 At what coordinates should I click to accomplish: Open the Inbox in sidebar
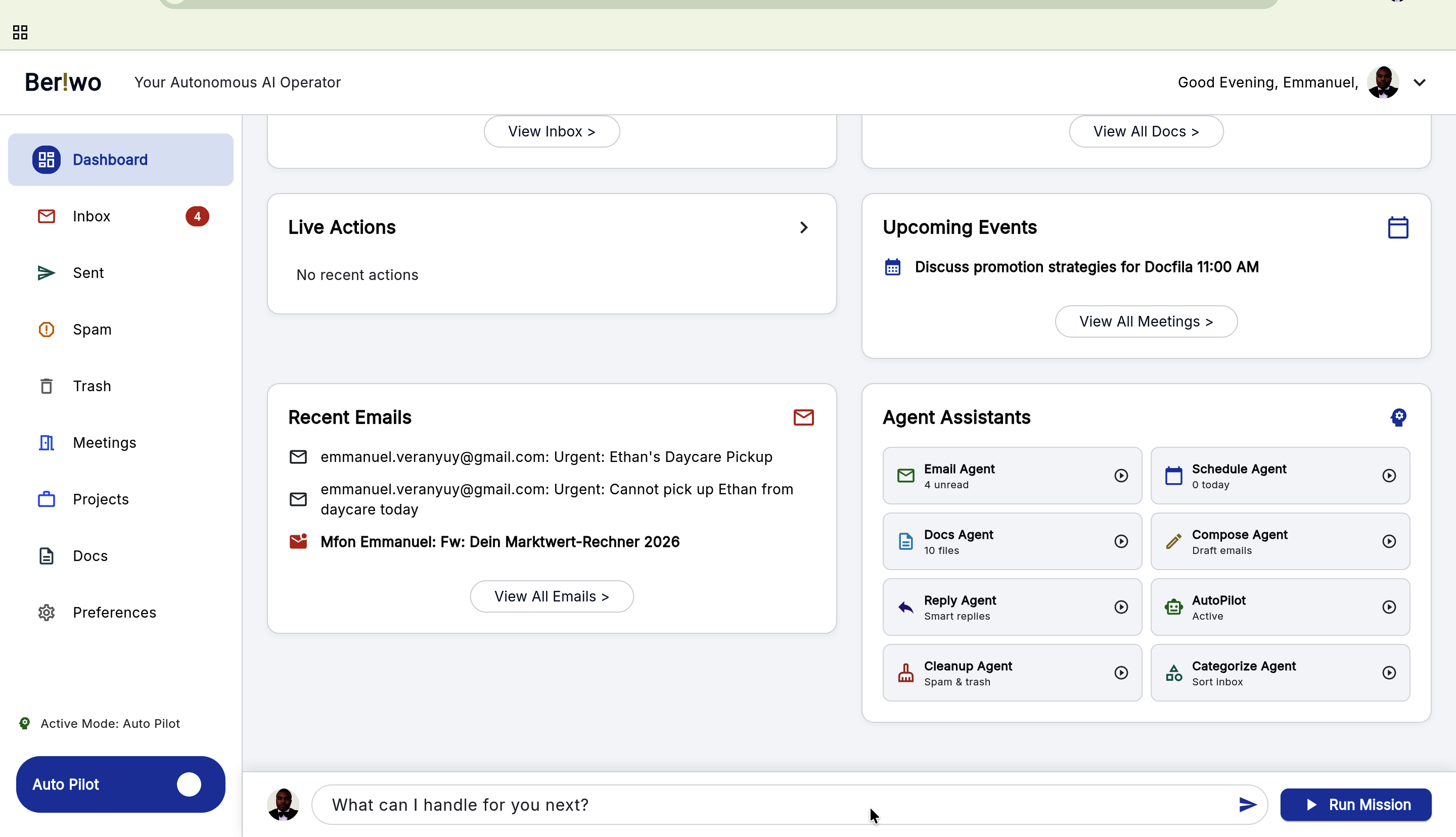[92, 217]
